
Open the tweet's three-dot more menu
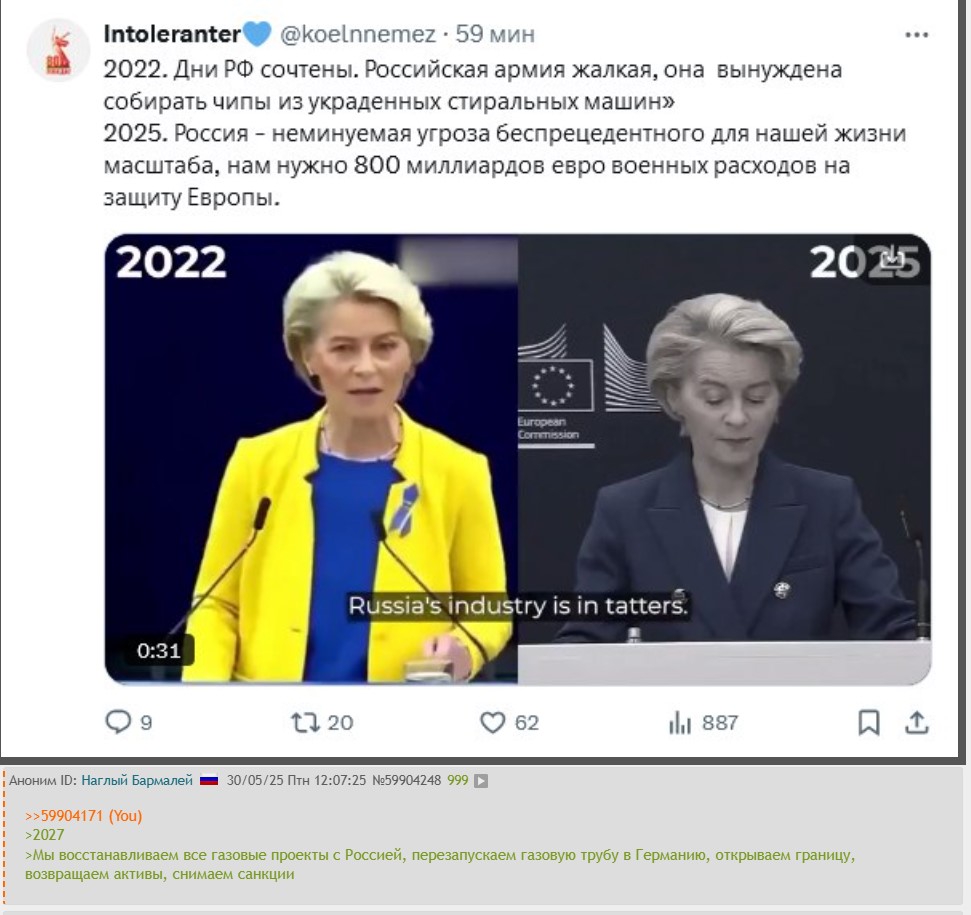pos(917,35)
